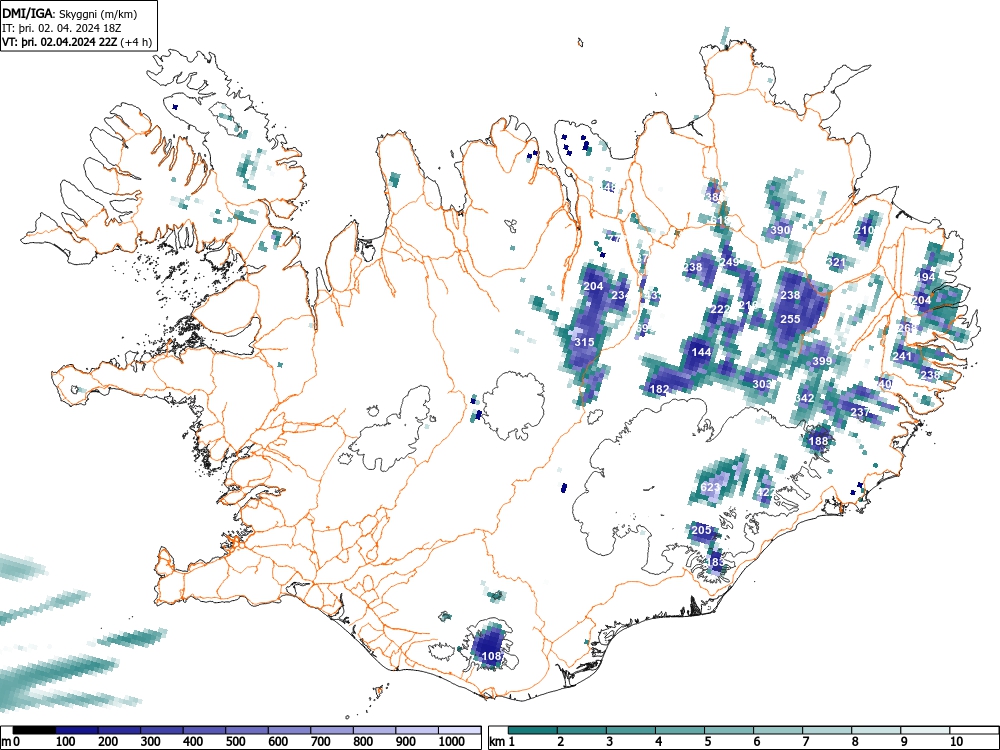Click the visibility value 144 on the map
This screenshot has height=750, width=1000.
click(701, 352)
